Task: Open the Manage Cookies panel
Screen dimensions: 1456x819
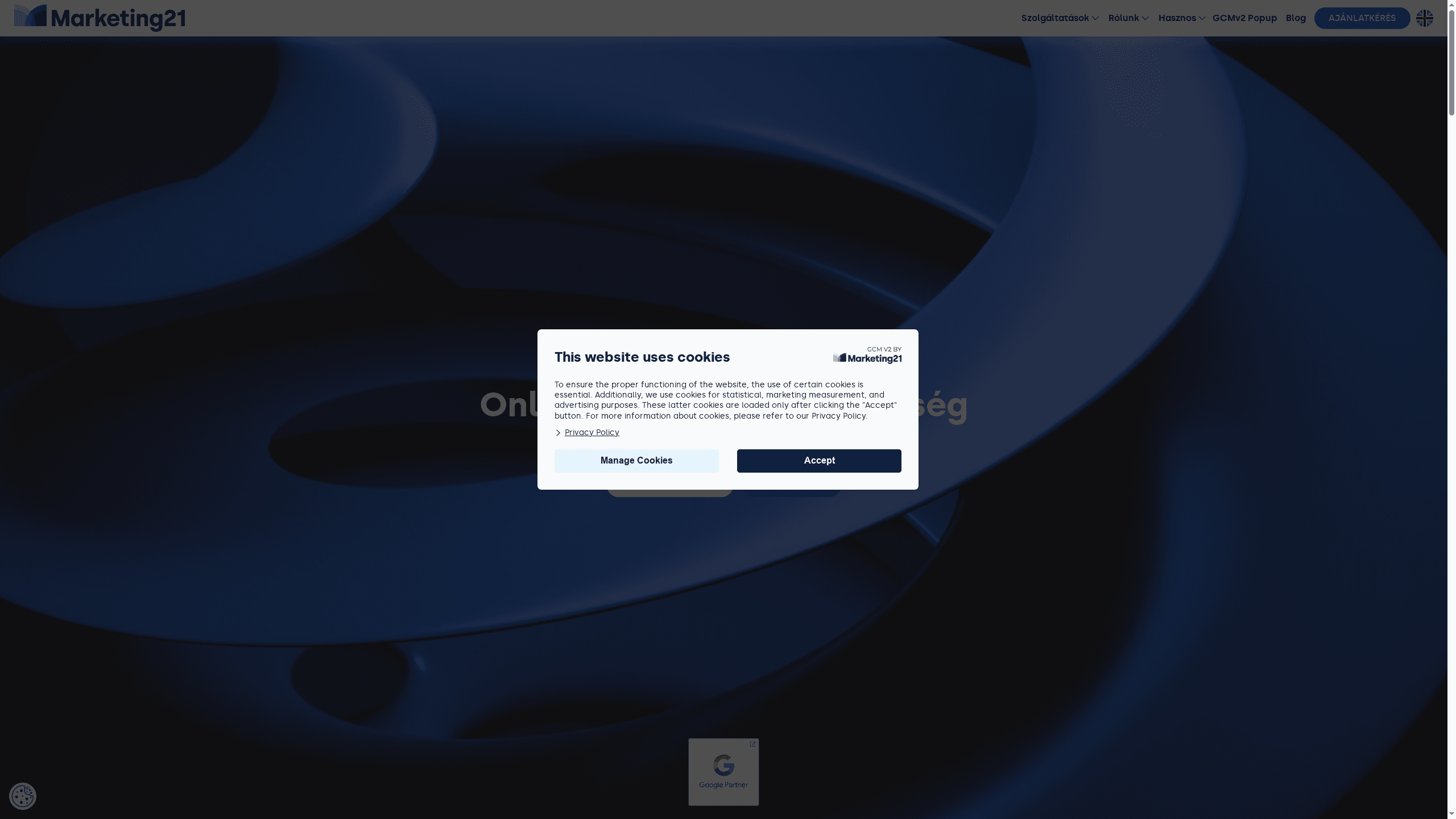Action: [636, 461]
